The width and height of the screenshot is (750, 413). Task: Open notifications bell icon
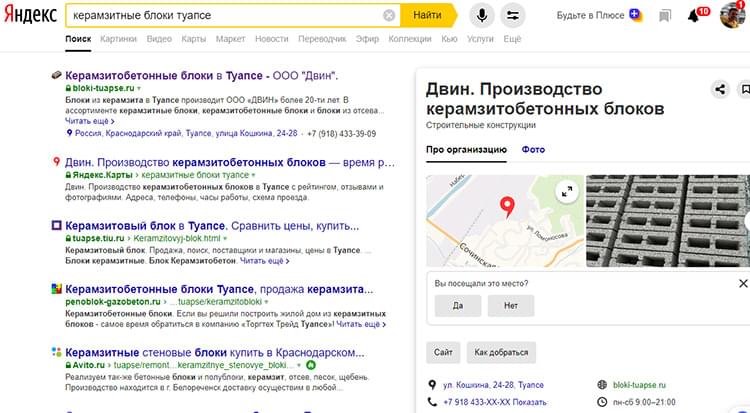point(693,16)
